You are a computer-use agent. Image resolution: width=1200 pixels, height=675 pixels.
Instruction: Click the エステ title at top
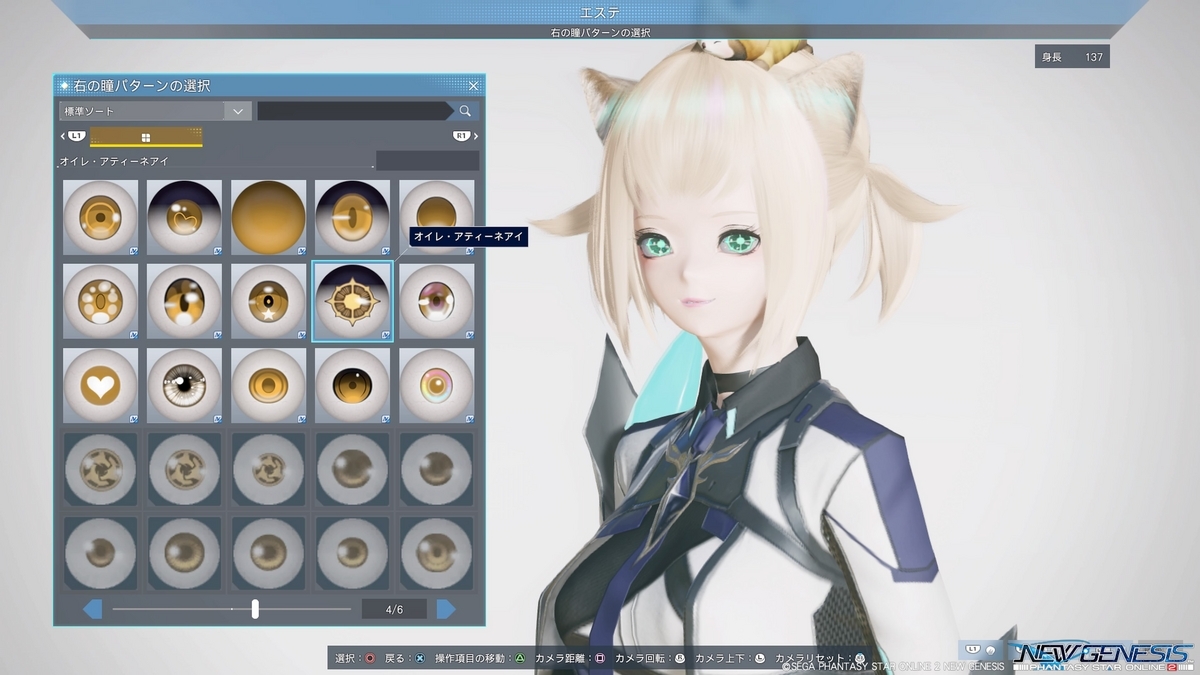click(600, 12)
